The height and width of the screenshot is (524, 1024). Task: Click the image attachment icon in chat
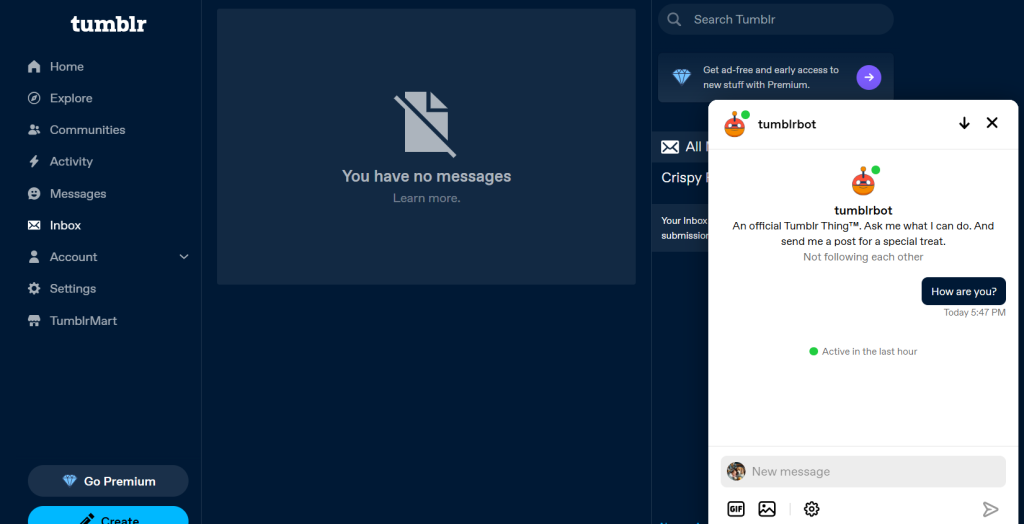[x=767, y=509]
